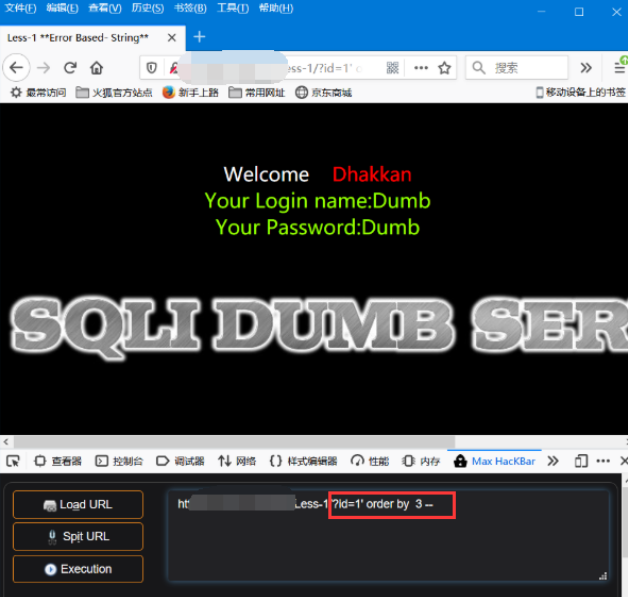Click the shield tracking protection icon
Screen dimensions: 628x597
pos(151,68)
